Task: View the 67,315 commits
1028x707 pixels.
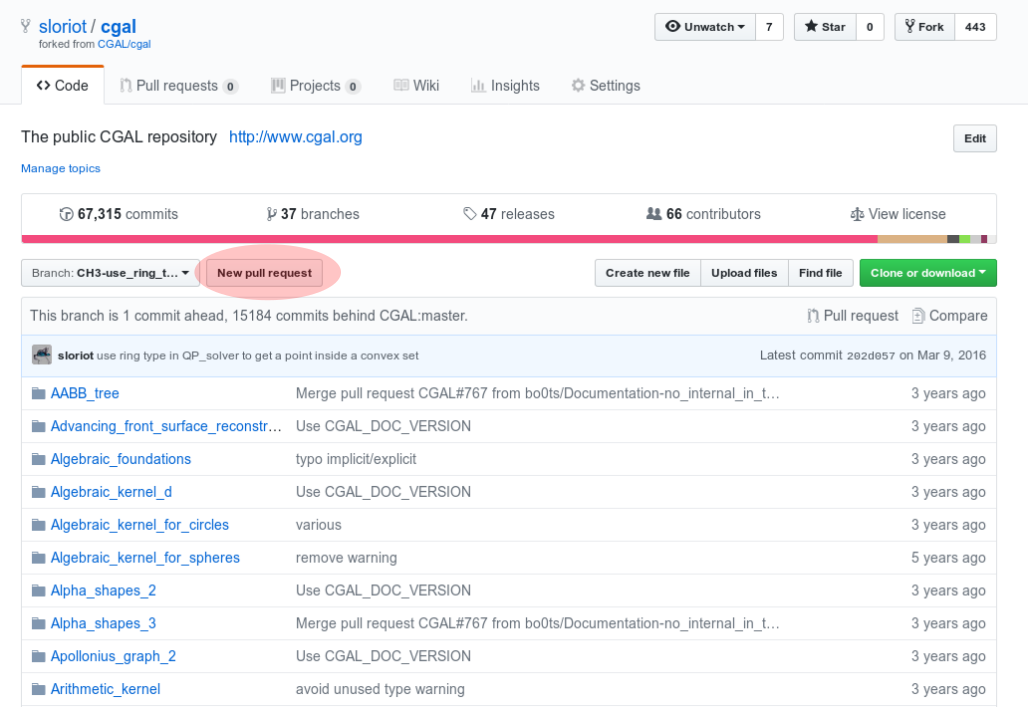Action: (119, 214)
